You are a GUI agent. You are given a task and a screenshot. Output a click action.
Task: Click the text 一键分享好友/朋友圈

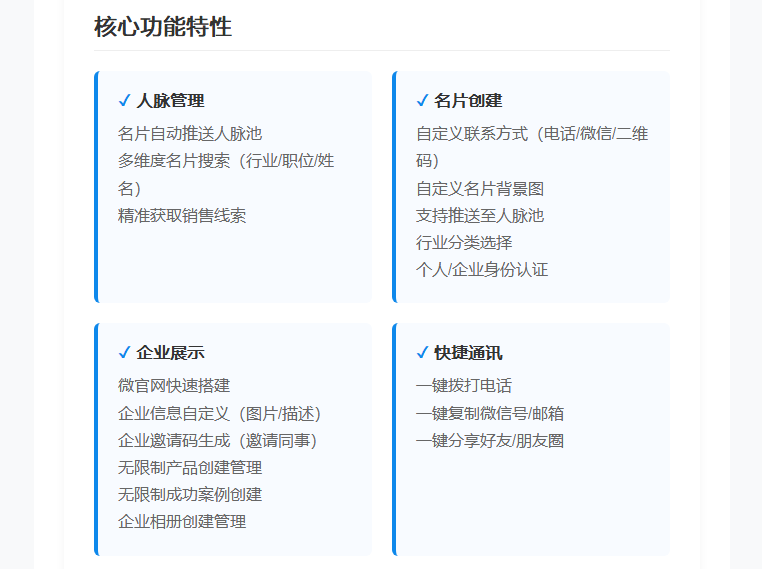click(x=490, y=441)
